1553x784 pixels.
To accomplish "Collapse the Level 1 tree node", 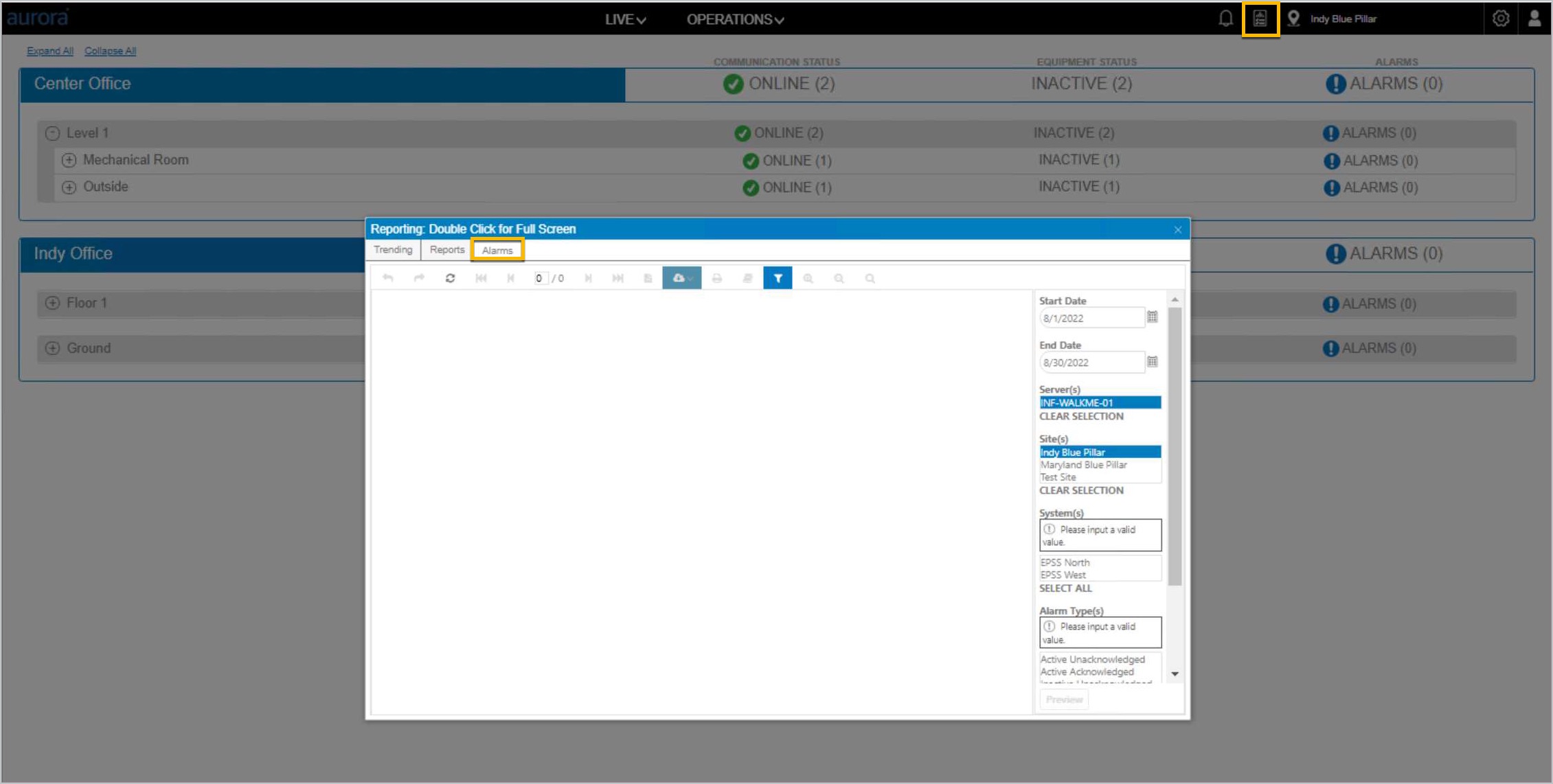I will click(x=53, y=133).
